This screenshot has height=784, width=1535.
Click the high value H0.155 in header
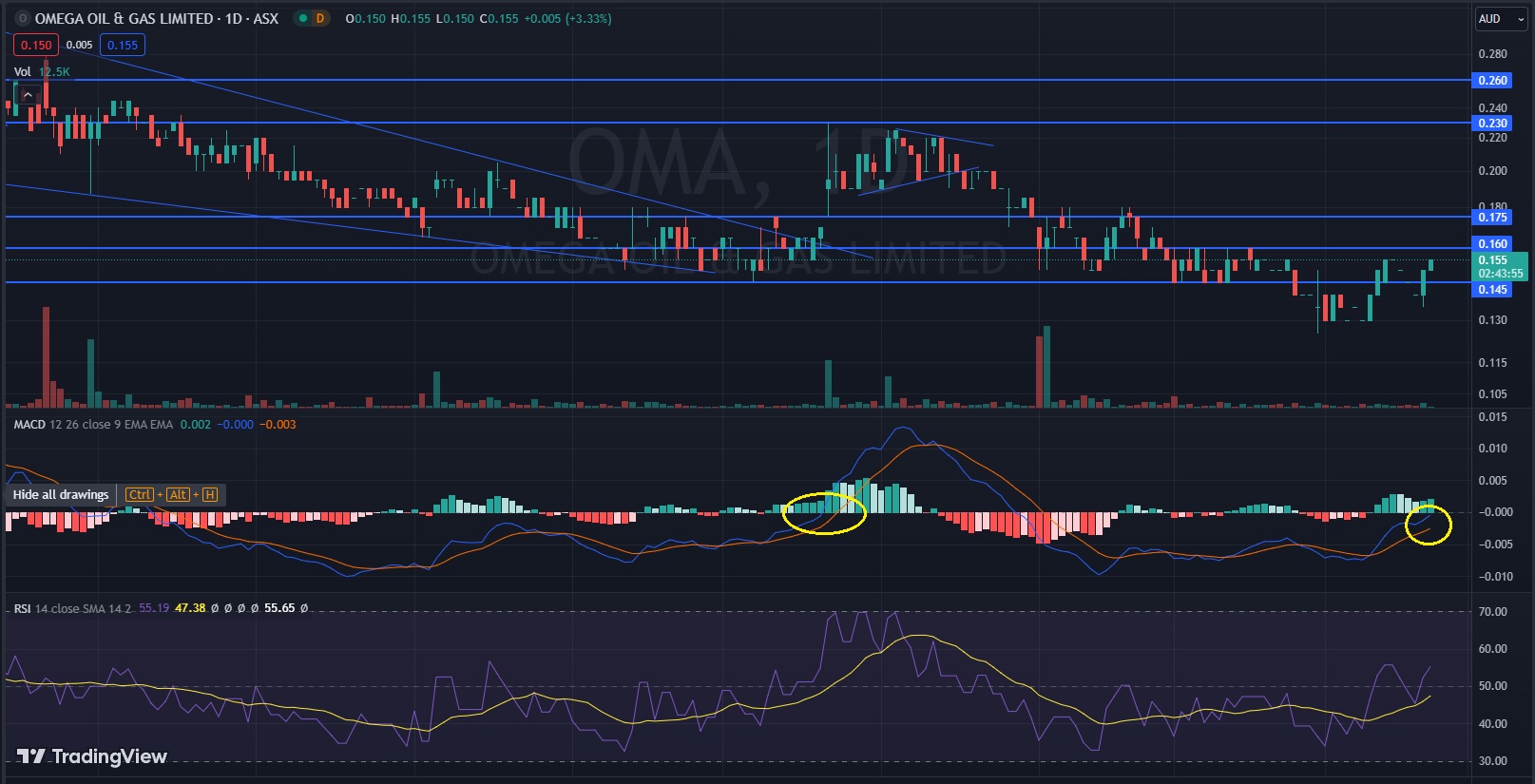click(411, 18)
